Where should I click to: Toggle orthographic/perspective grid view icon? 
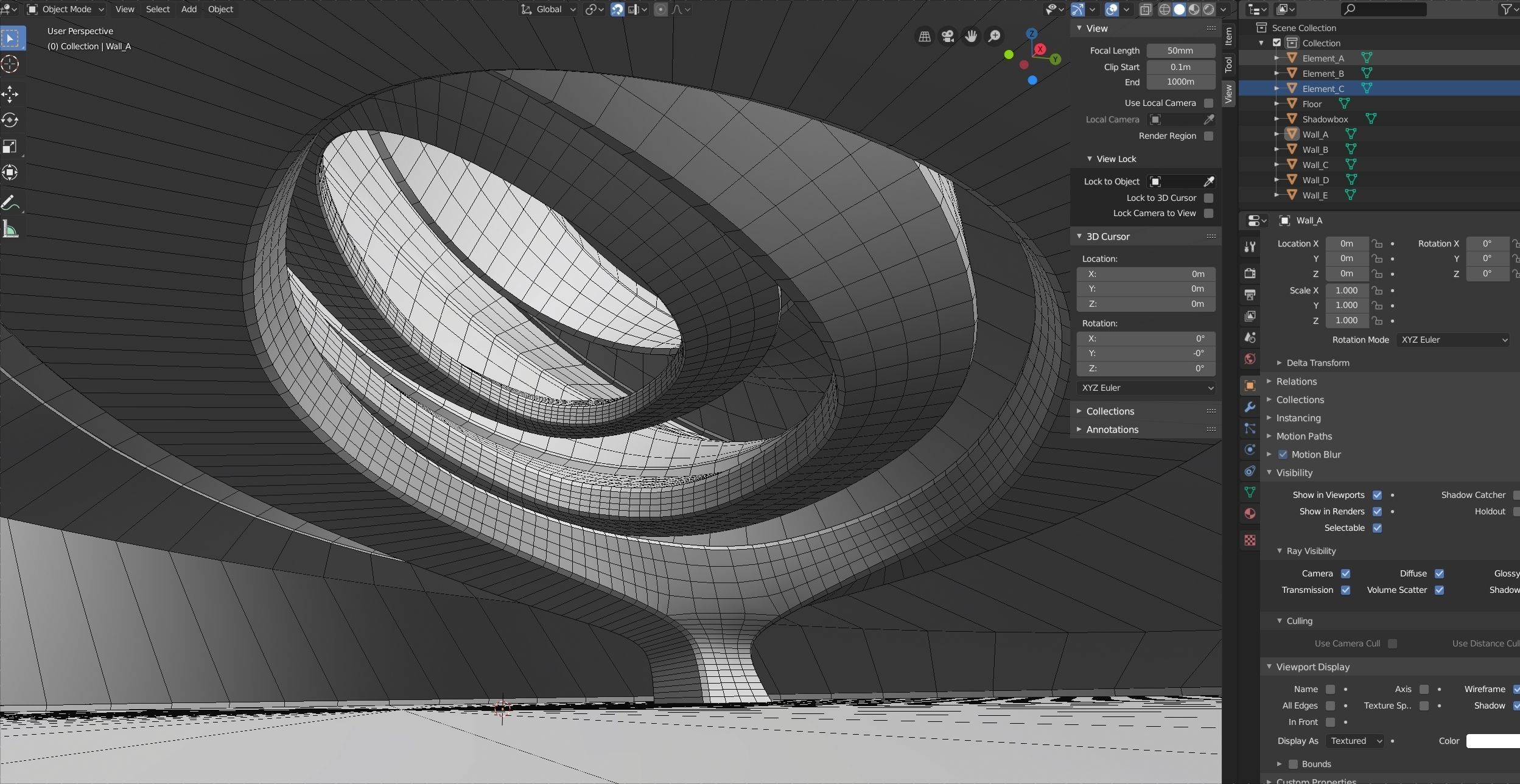924,37
